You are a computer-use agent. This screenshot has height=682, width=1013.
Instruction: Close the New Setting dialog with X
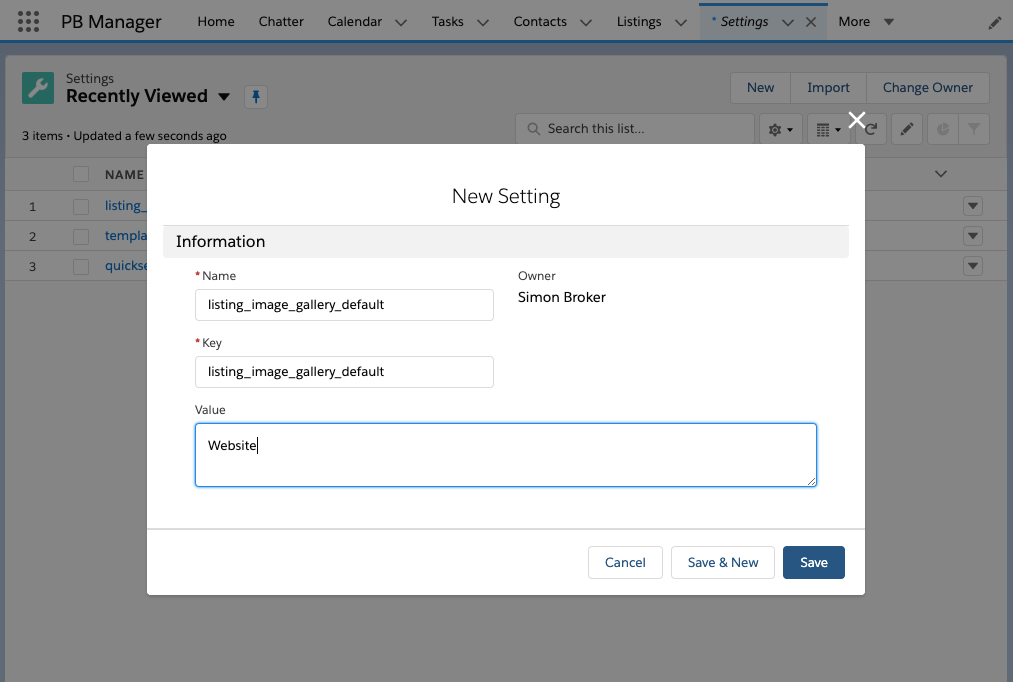pyautogui.click(x=857, y=120)
